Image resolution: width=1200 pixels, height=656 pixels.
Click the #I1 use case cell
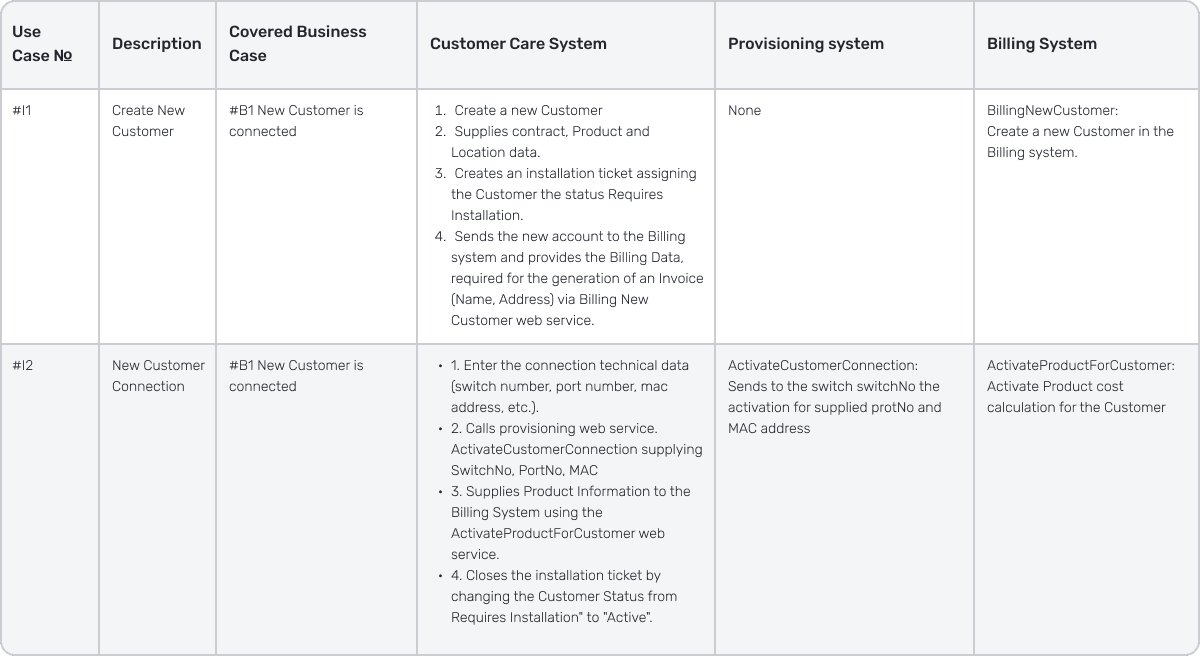tap(22, 111)
